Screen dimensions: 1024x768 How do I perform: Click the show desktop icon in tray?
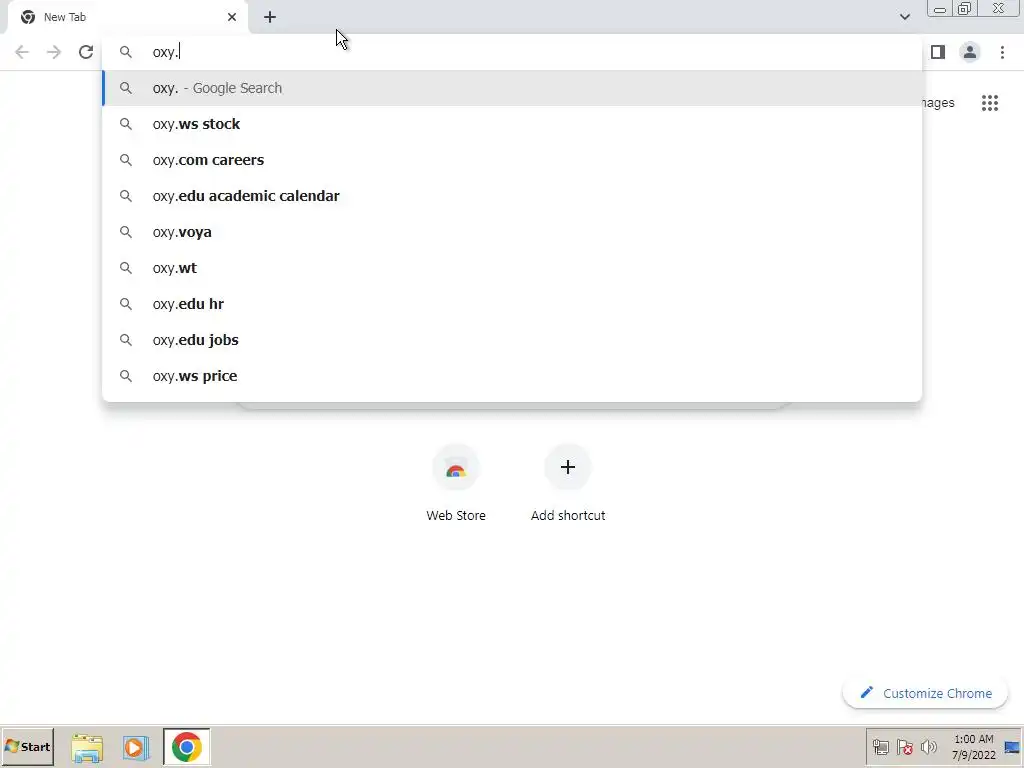tap(1013, 747)
